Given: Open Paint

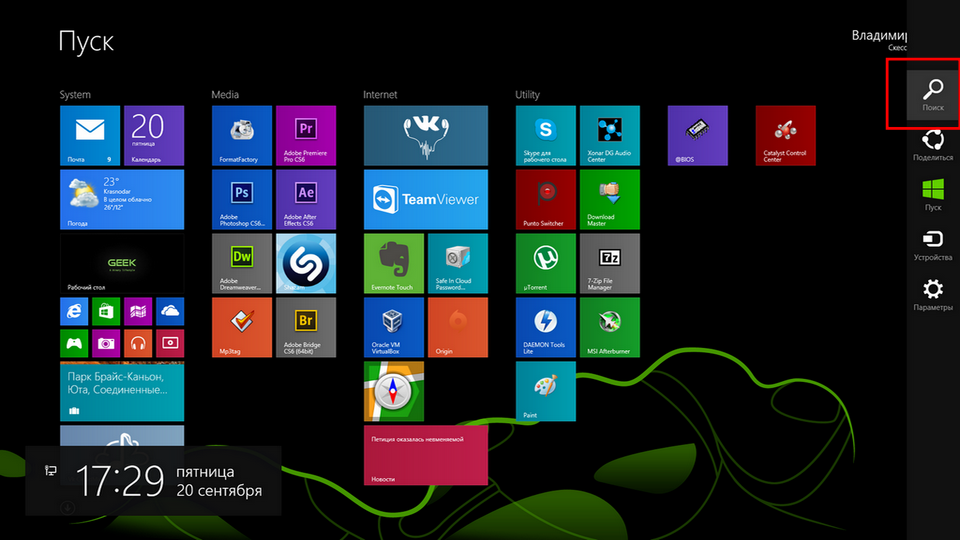Looking at the screenshot, I should [546, 391].
